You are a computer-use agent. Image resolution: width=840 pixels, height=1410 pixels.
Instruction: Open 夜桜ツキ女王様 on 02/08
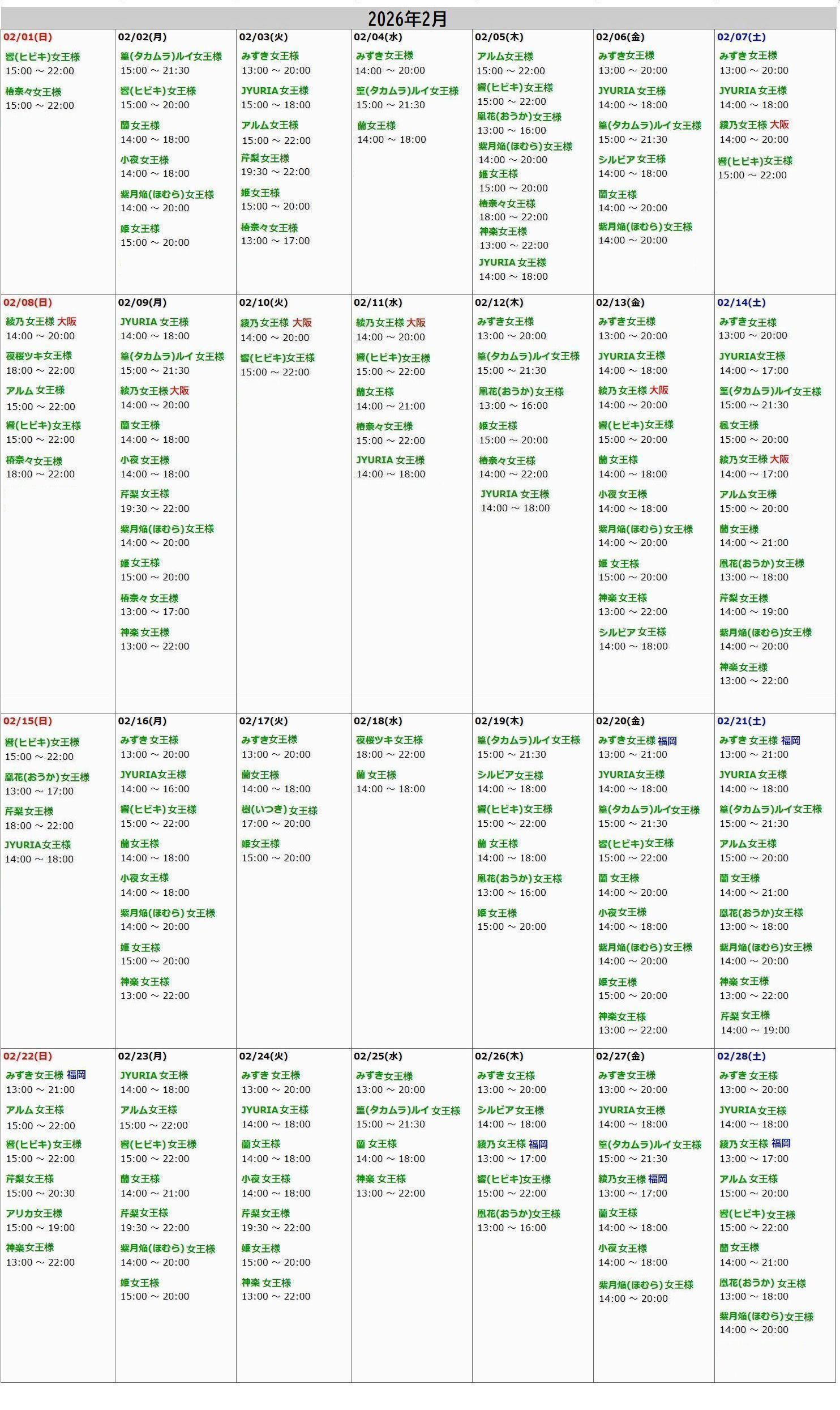pos(39,356)
